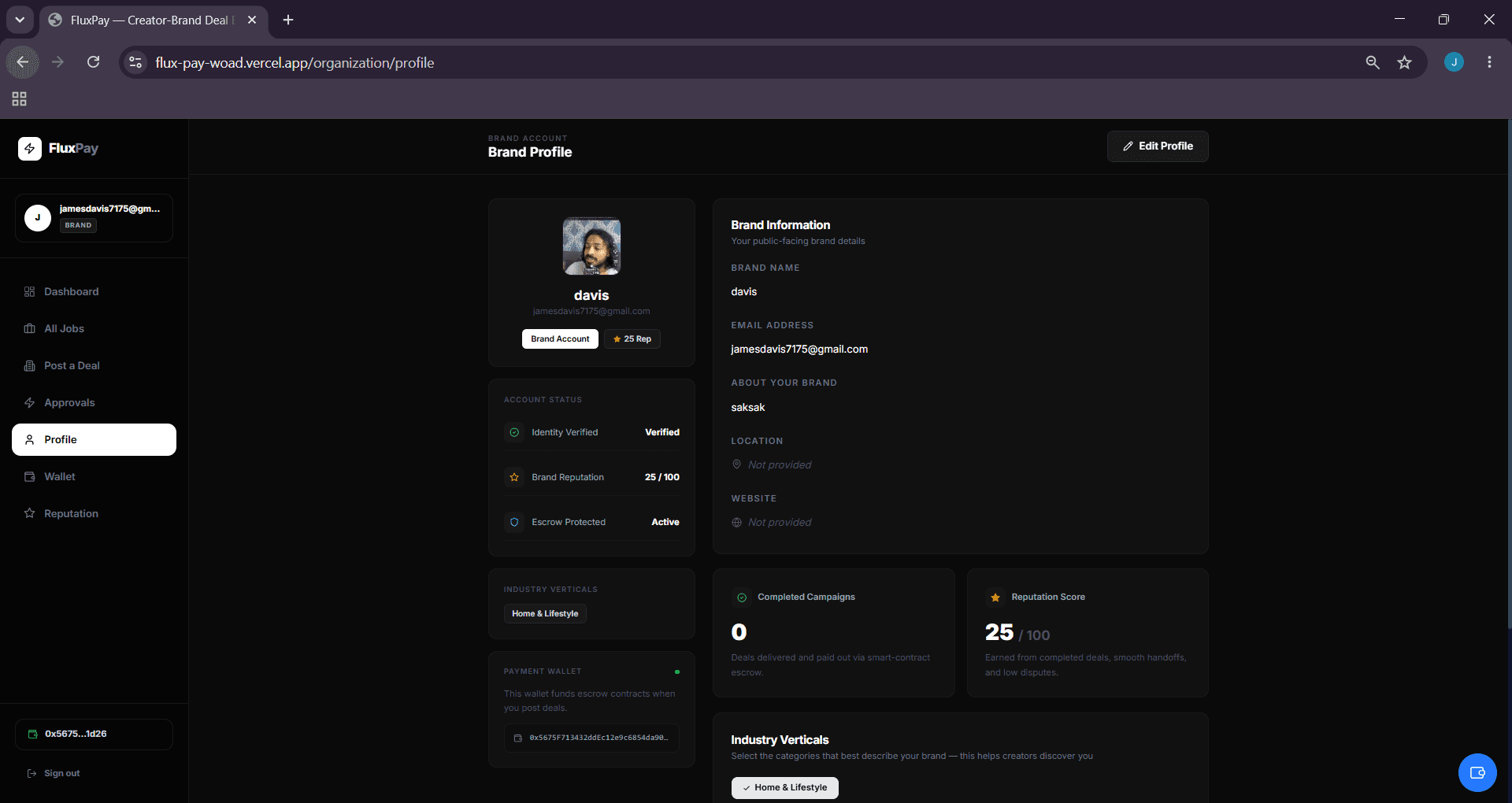
Task: Copy the payment wallet address icon
Action: pyautogui.click(x=517, y=738)
